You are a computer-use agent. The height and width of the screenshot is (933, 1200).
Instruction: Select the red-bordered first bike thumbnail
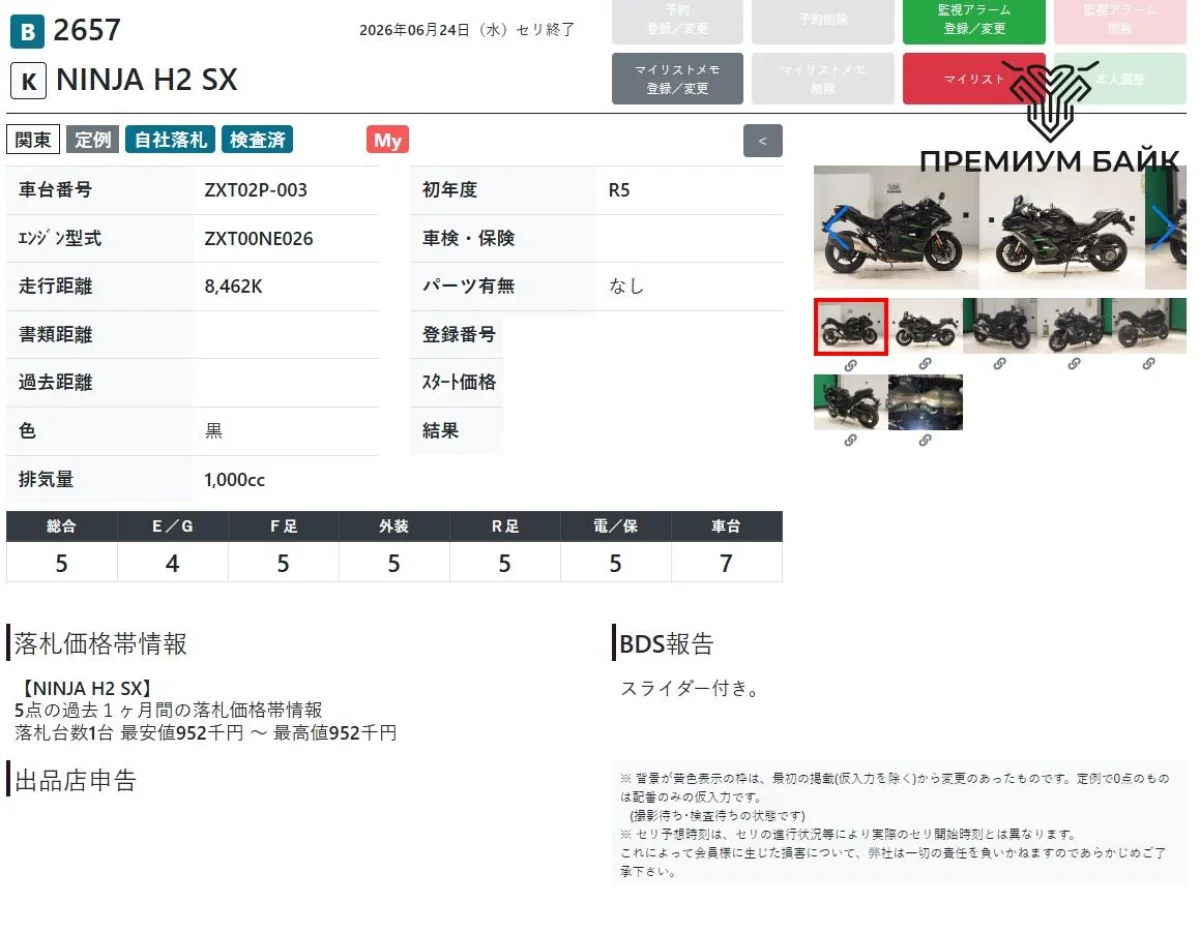[x=850, y=326]
